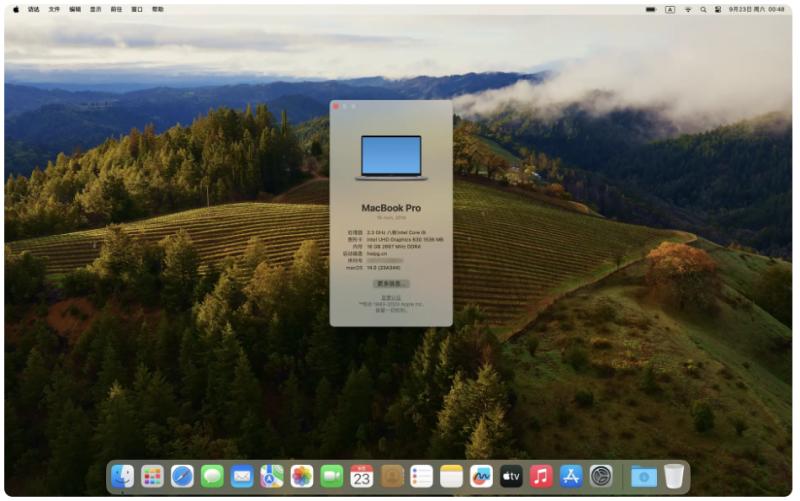Image resolution: width=800 pixels, height=501 pixels.
Task: Click the MacBook Pro laptop image
Action: (391, 158)
